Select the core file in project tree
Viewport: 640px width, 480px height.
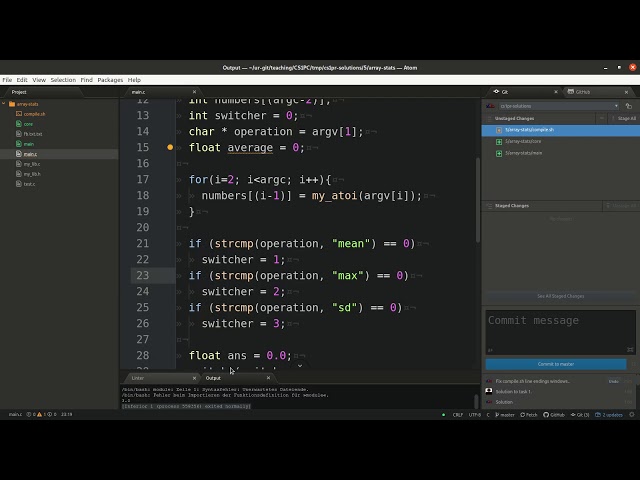28,124
